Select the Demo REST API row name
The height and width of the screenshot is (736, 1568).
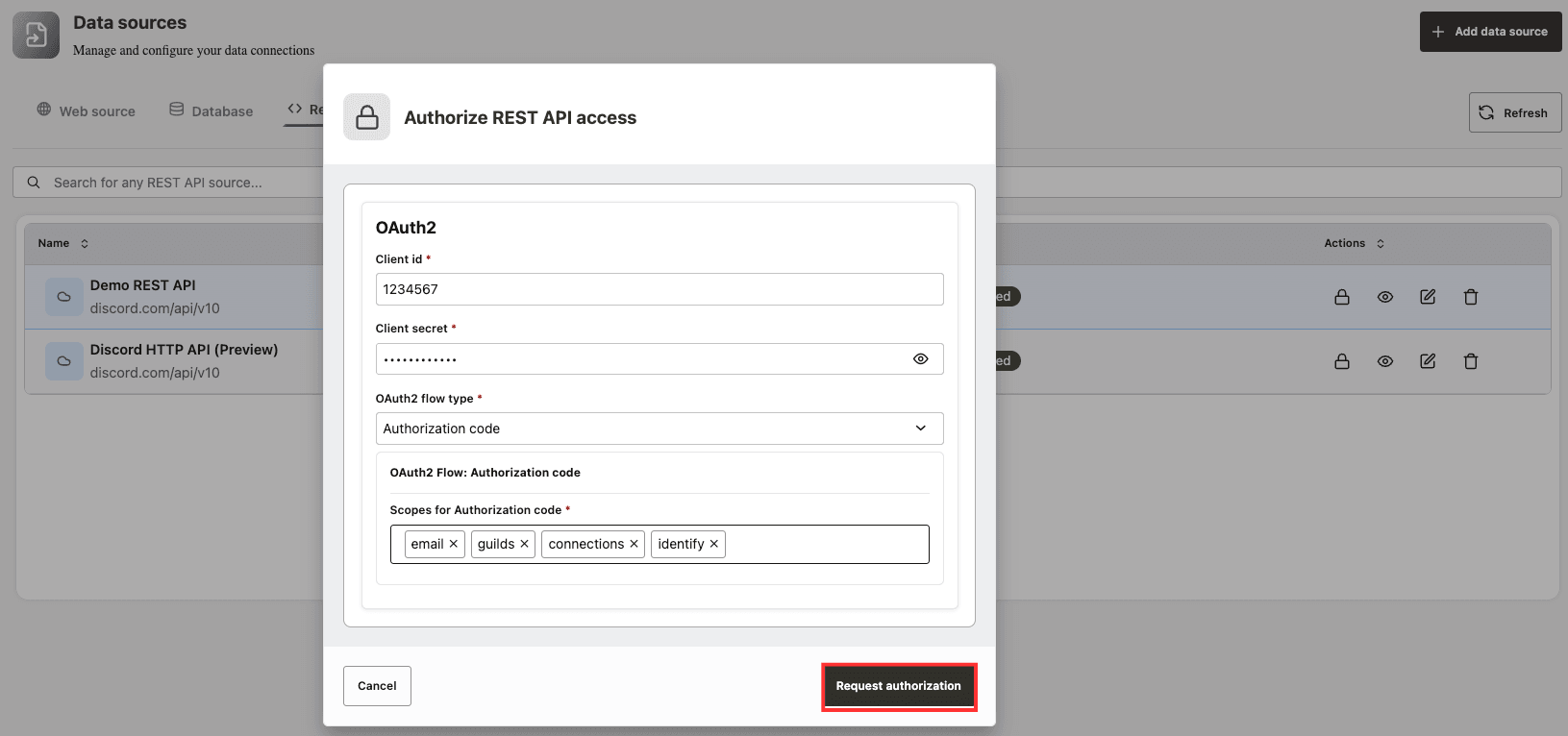tap(142, 285)
